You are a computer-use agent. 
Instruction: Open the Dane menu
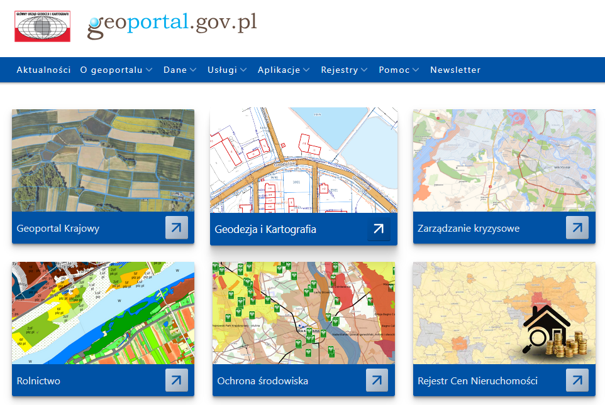tap(175, 70)
